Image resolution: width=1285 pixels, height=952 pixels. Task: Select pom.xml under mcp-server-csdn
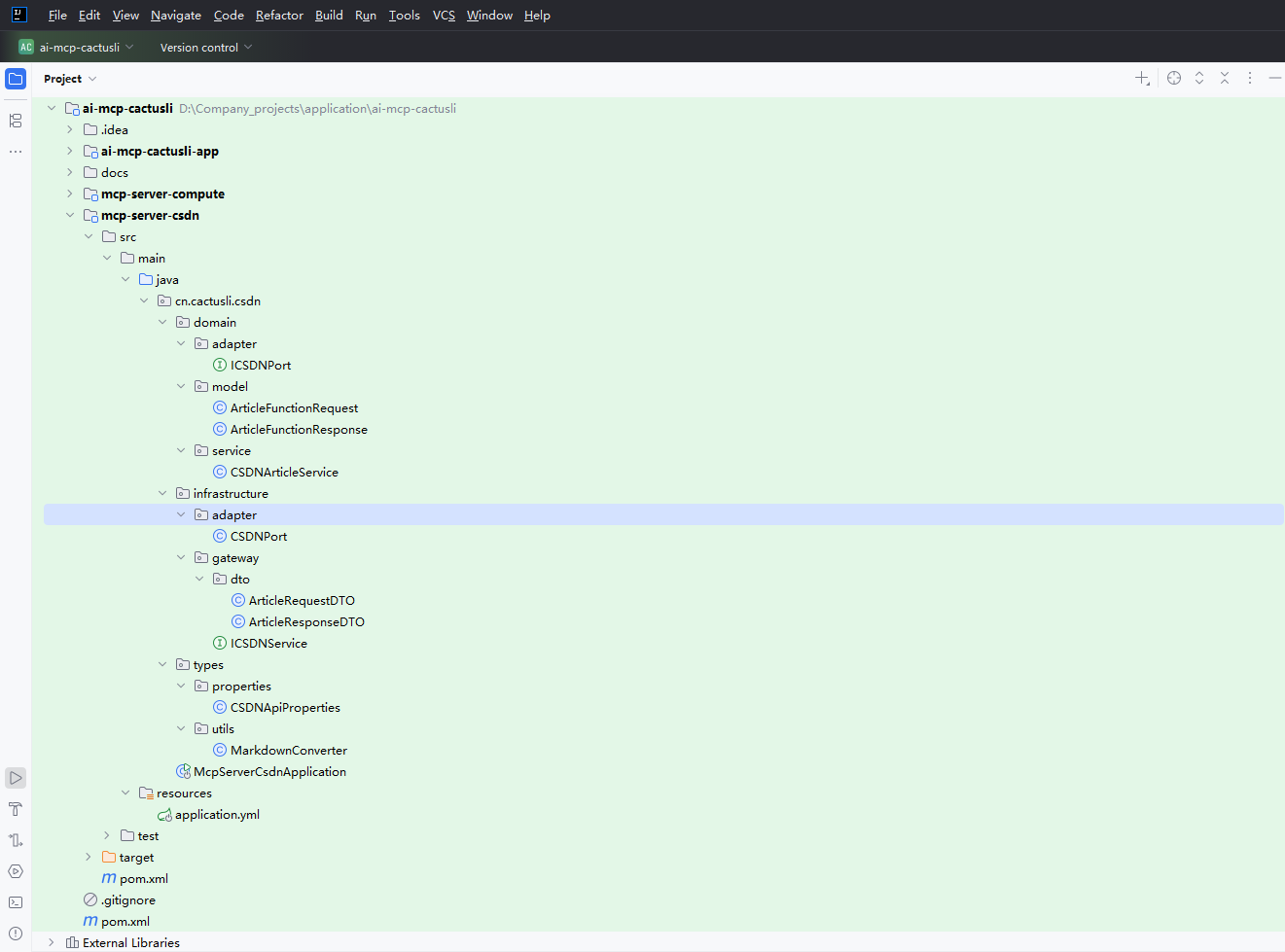144,879
